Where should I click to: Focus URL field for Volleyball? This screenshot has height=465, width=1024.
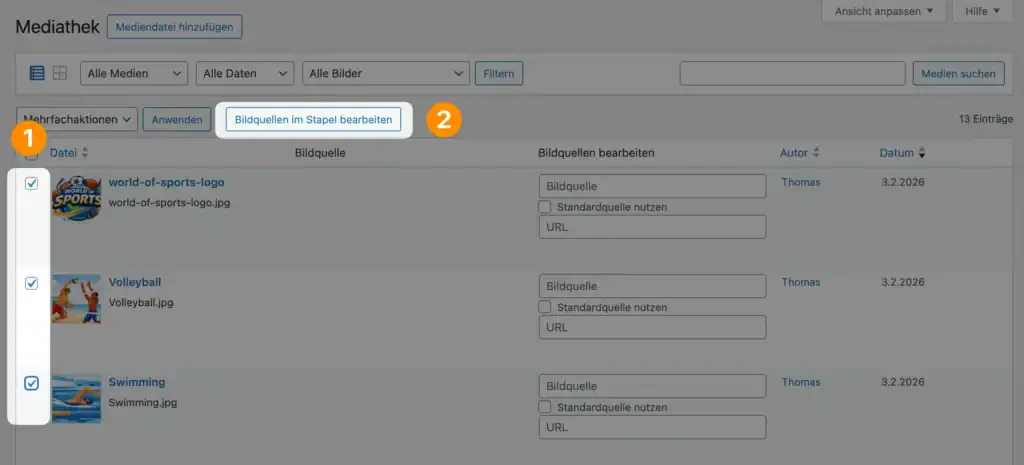point(652,327)
